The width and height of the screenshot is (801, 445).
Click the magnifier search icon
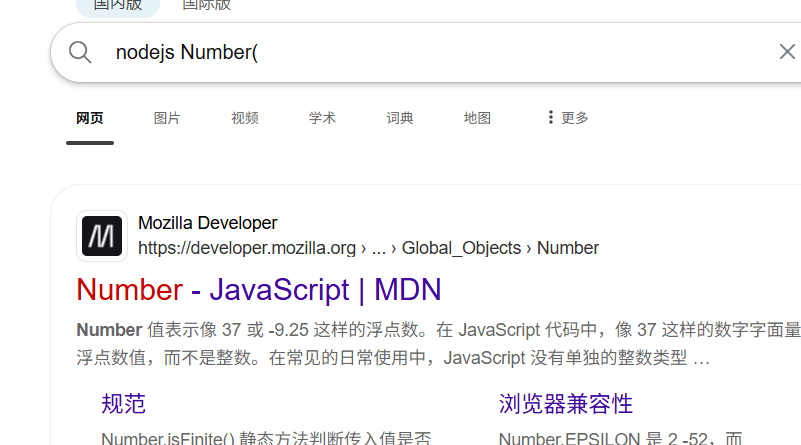click(80, 52)
